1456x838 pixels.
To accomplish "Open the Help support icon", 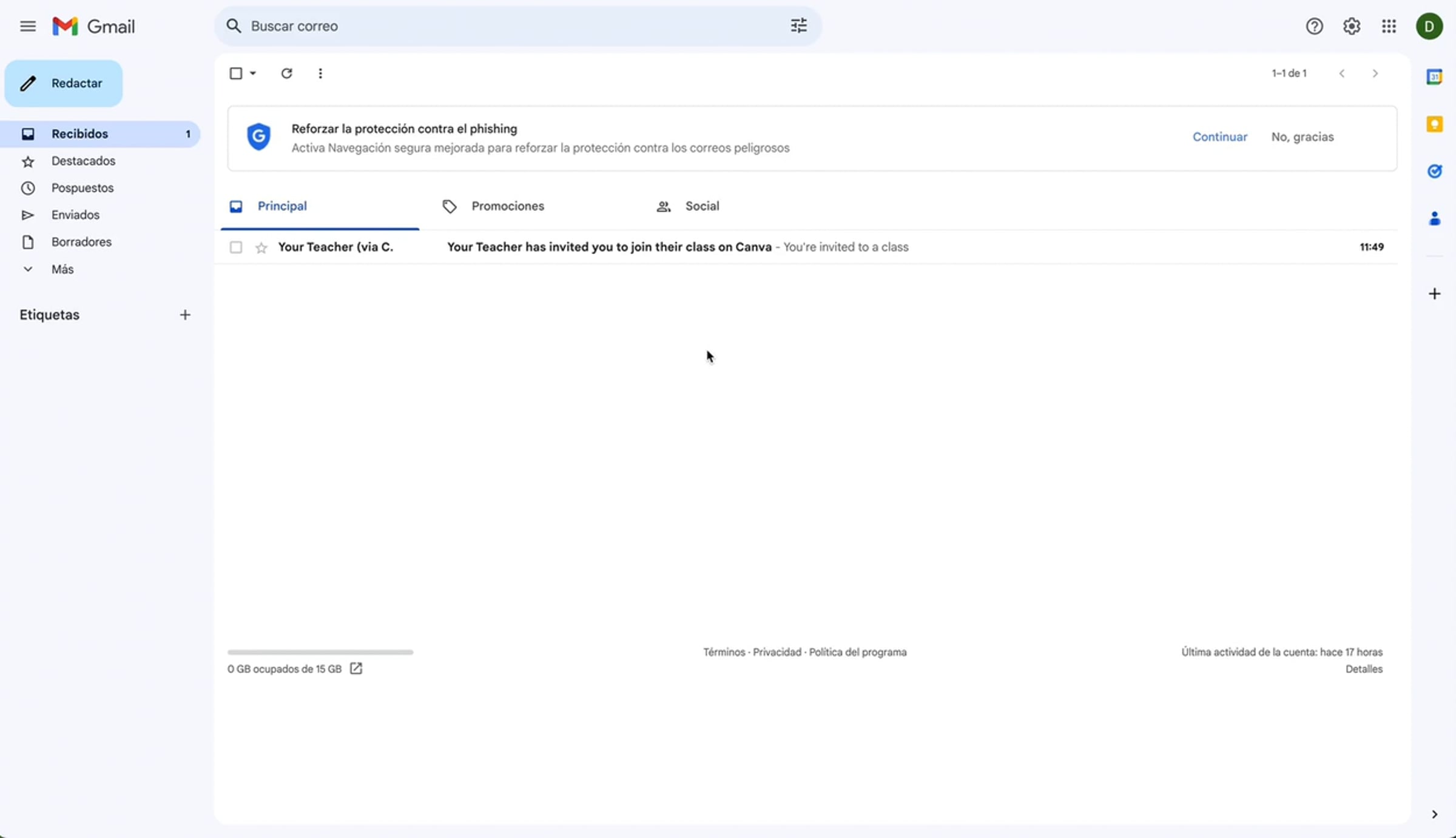I will point(1314,26).
